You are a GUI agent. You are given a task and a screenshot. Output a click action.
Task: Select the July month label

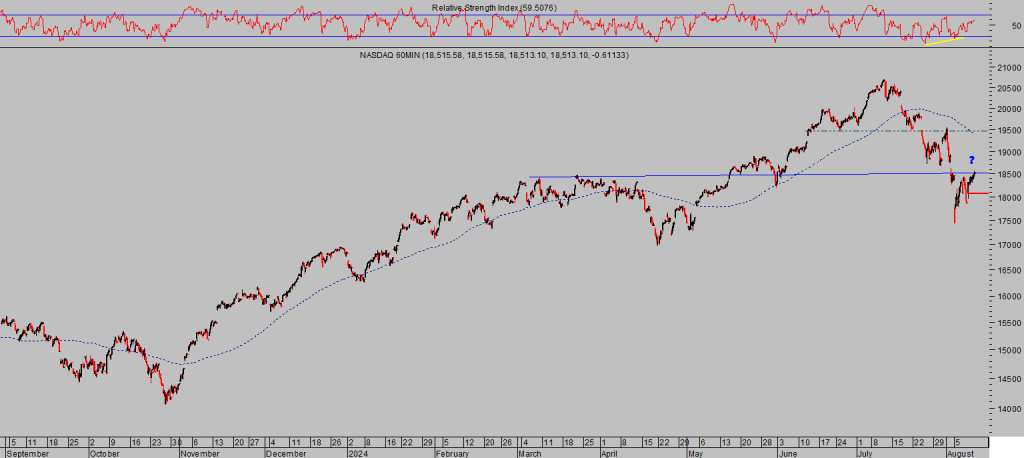coord(867,453)
